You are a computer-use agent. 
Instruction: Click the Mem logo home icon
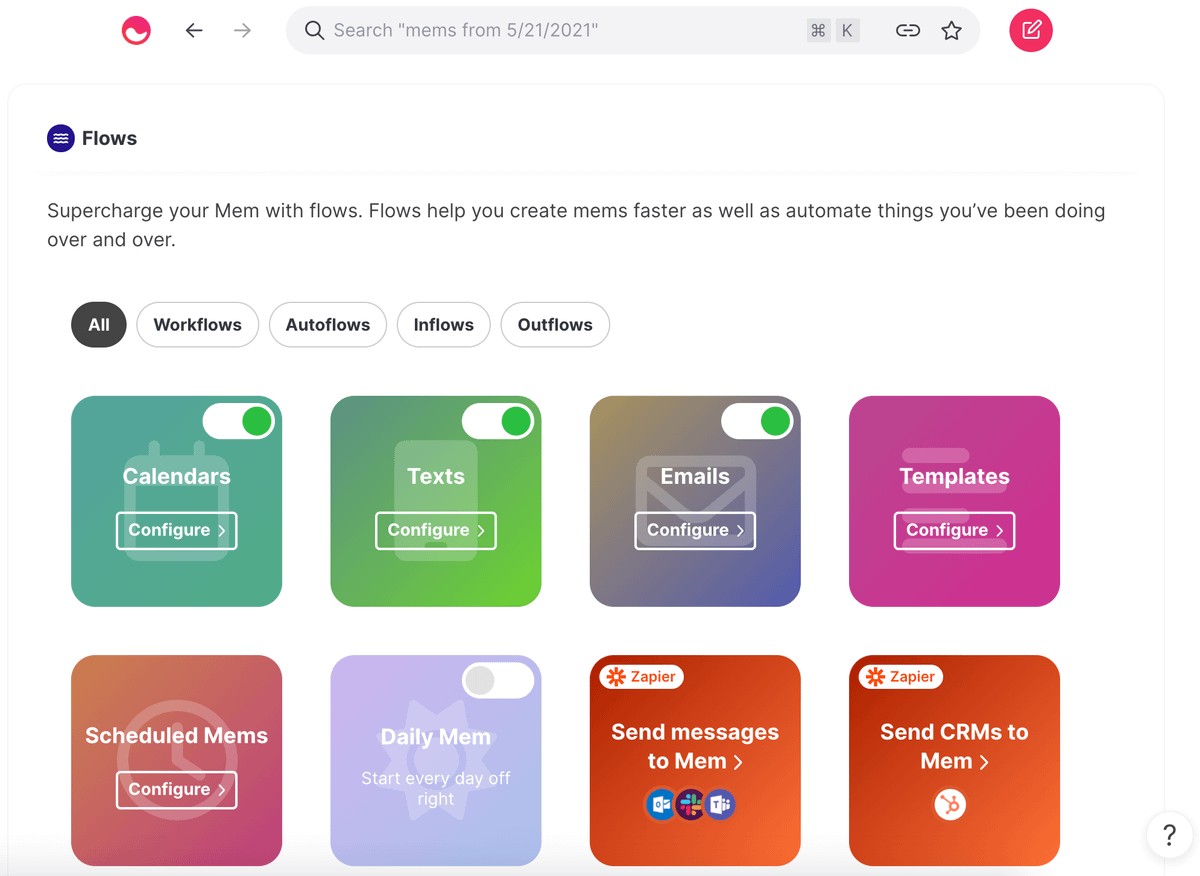pyautogui.click(x=136, y=31)
